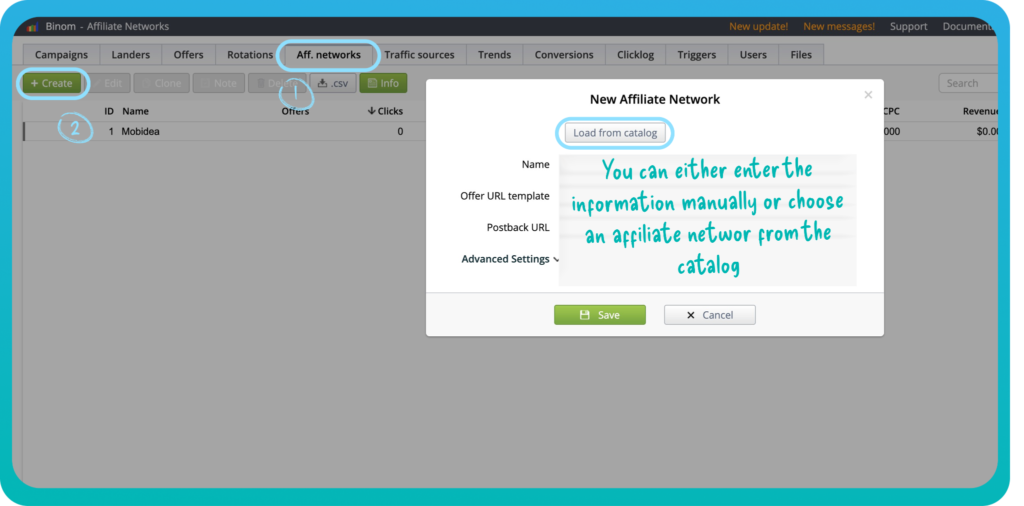The image size is (1024, 506).
Task: Open the New update! notice
Action: tap(758, 27)
